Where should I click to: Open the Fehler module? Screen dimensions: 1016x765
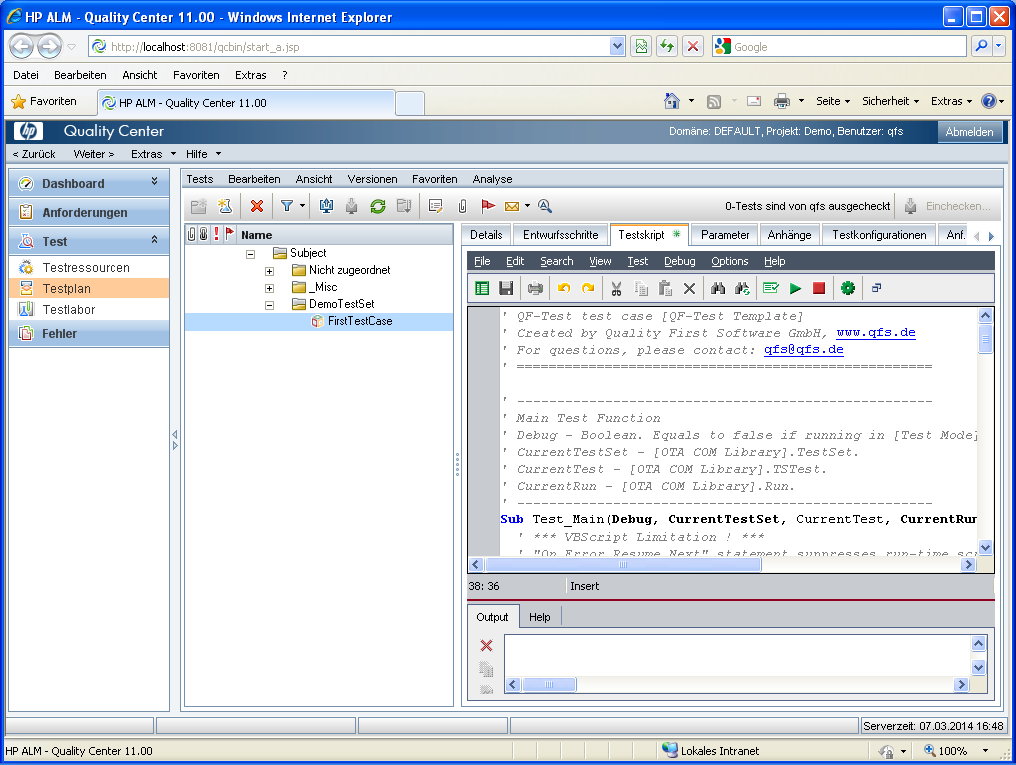pyautogui.click(x=89, y=334)
